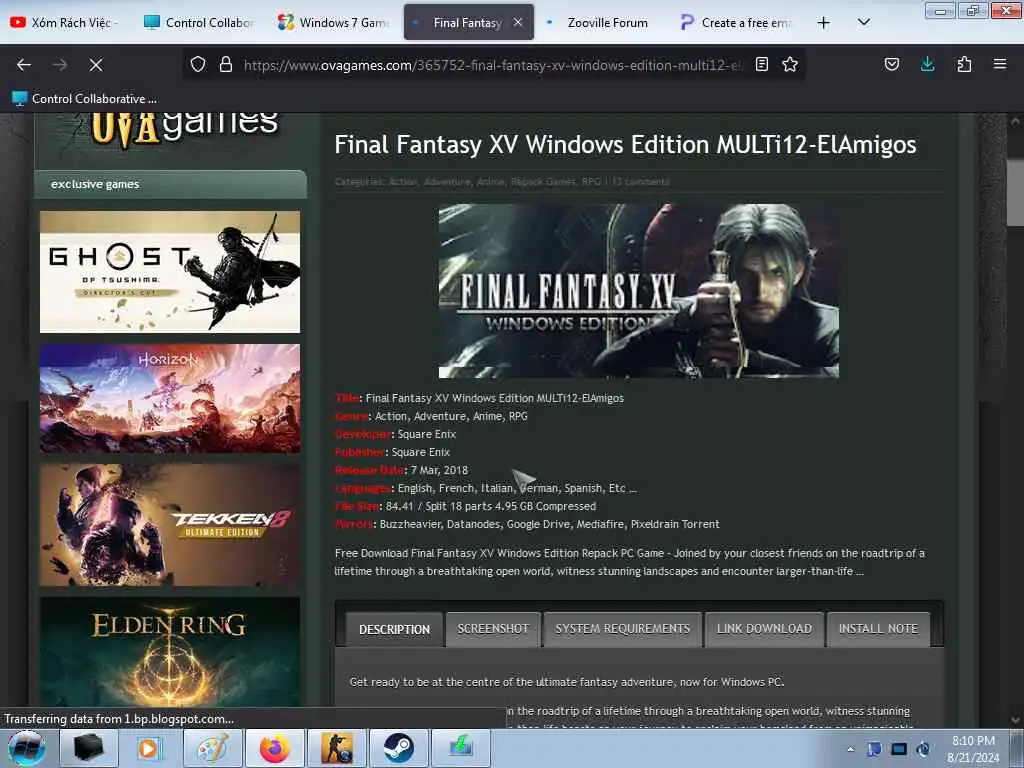Open Steam from the taskbar
This screenshot has width=1024, height=768.
pyautogui.click(x=398, y=748)
